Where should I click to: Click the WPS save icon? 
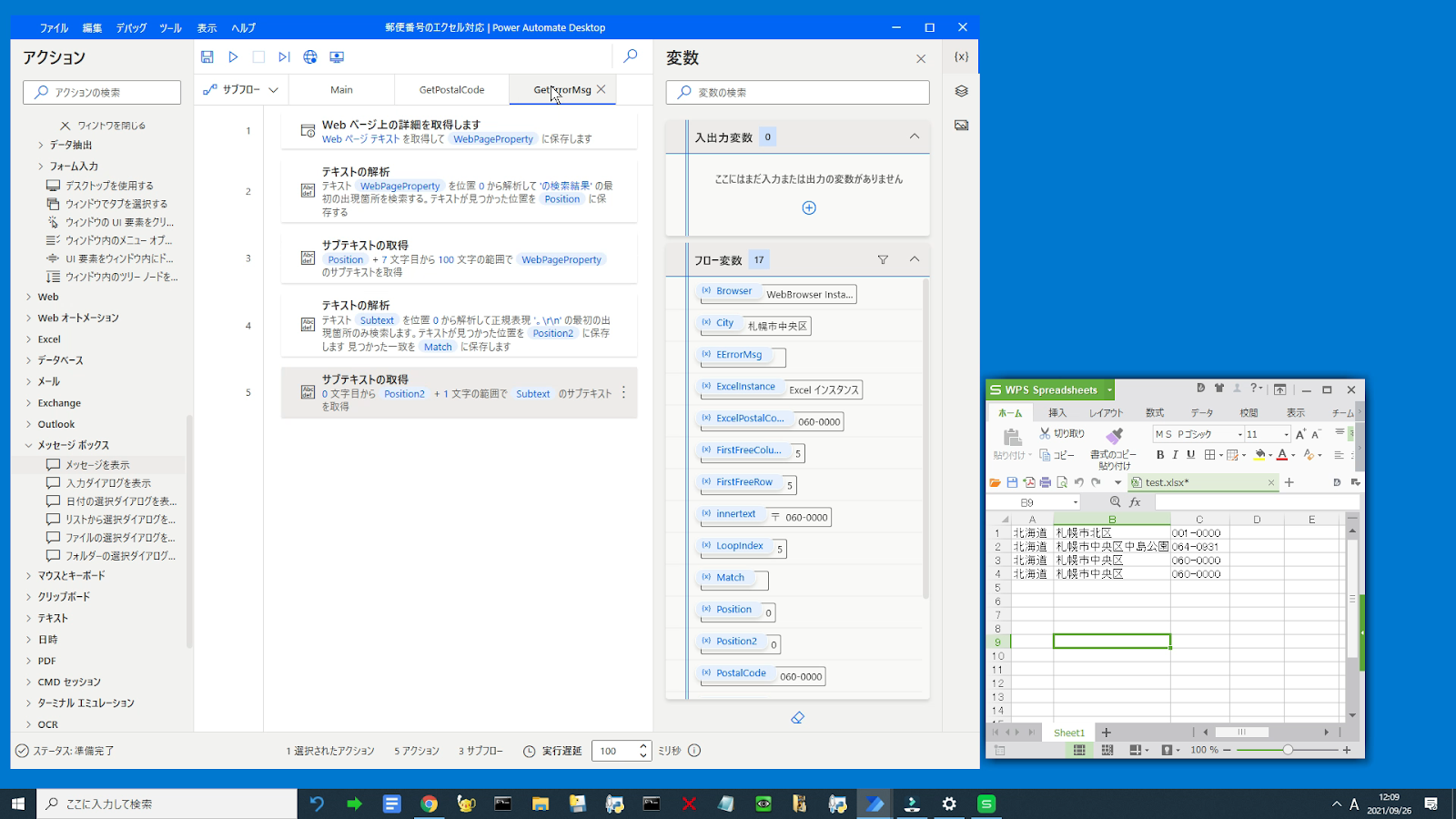[x=1012, y=482]
